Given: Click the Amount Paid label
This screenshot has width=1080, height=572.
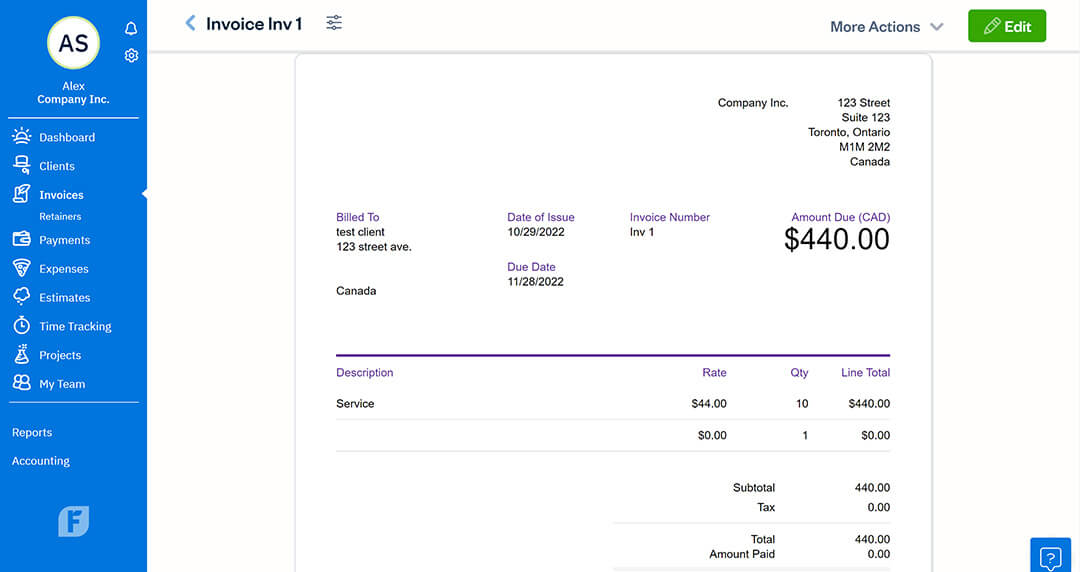Looking at the screenshot, I should (742, 555).
